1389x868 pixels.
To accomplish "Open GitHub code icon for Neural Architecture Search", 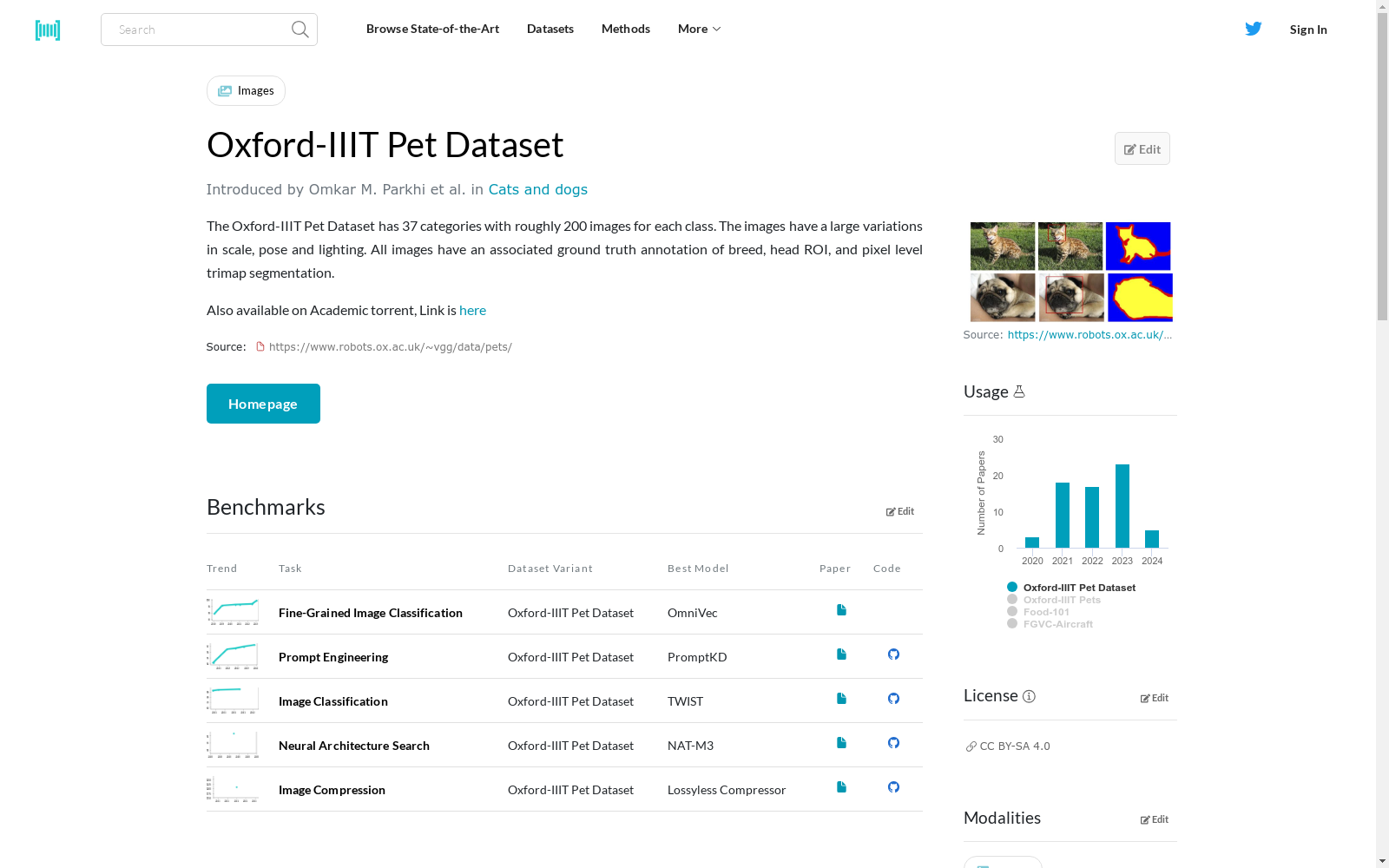I will pyautogui.click(x=893, y=743).
